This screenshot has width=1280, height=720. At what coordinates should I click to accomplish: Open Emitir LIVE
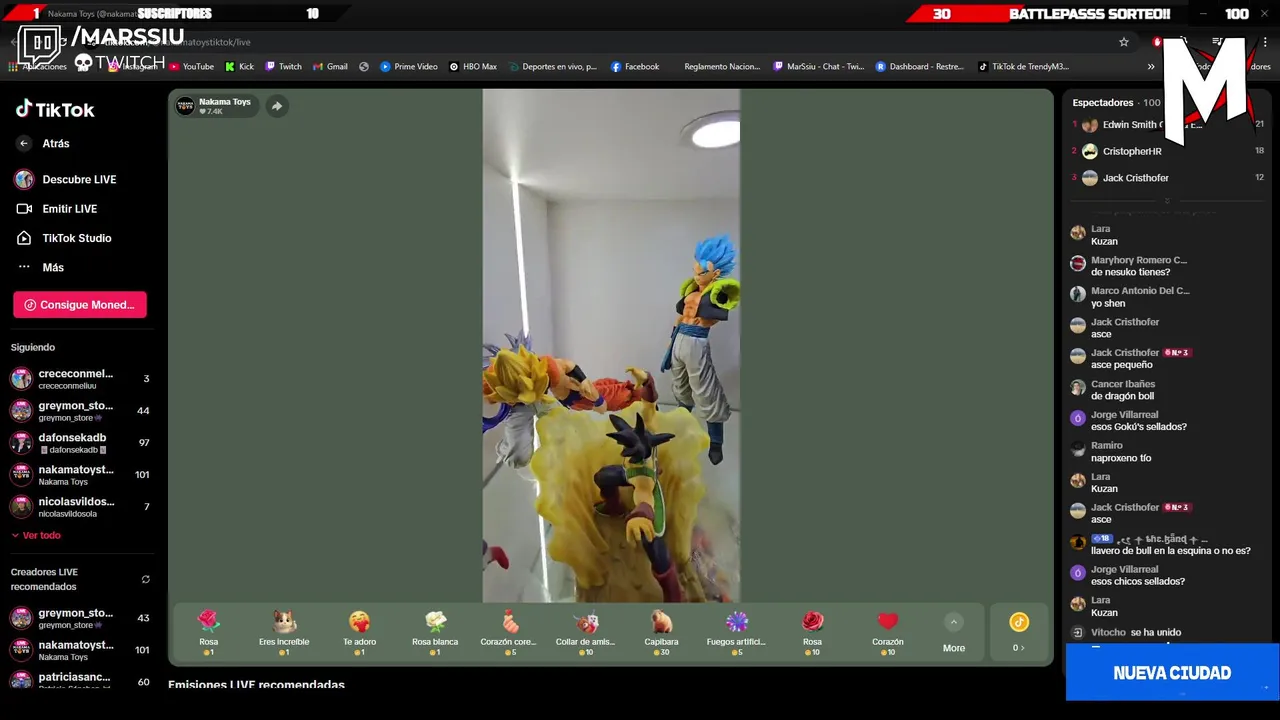pos(57,209)
